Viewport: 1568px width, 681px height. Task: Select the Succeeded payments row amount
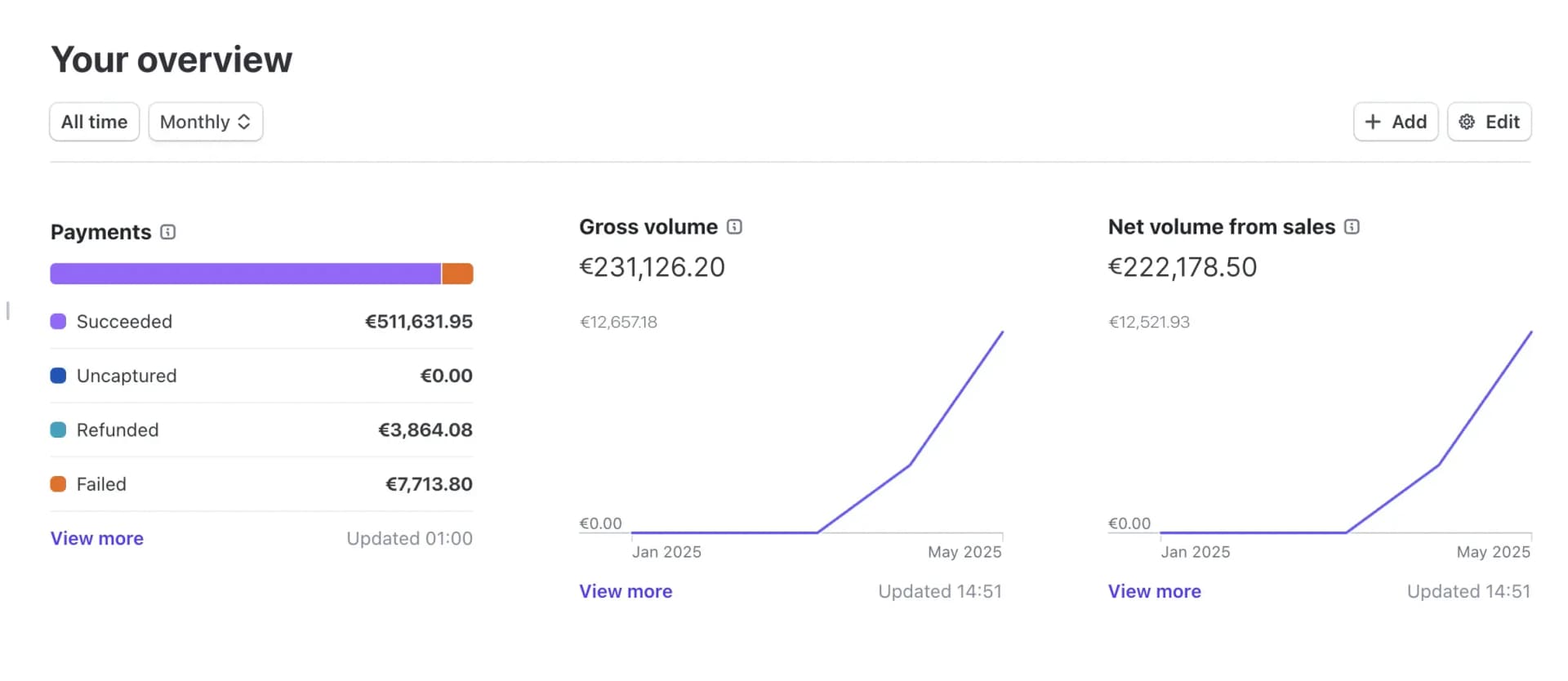click(x=419, y=322)
